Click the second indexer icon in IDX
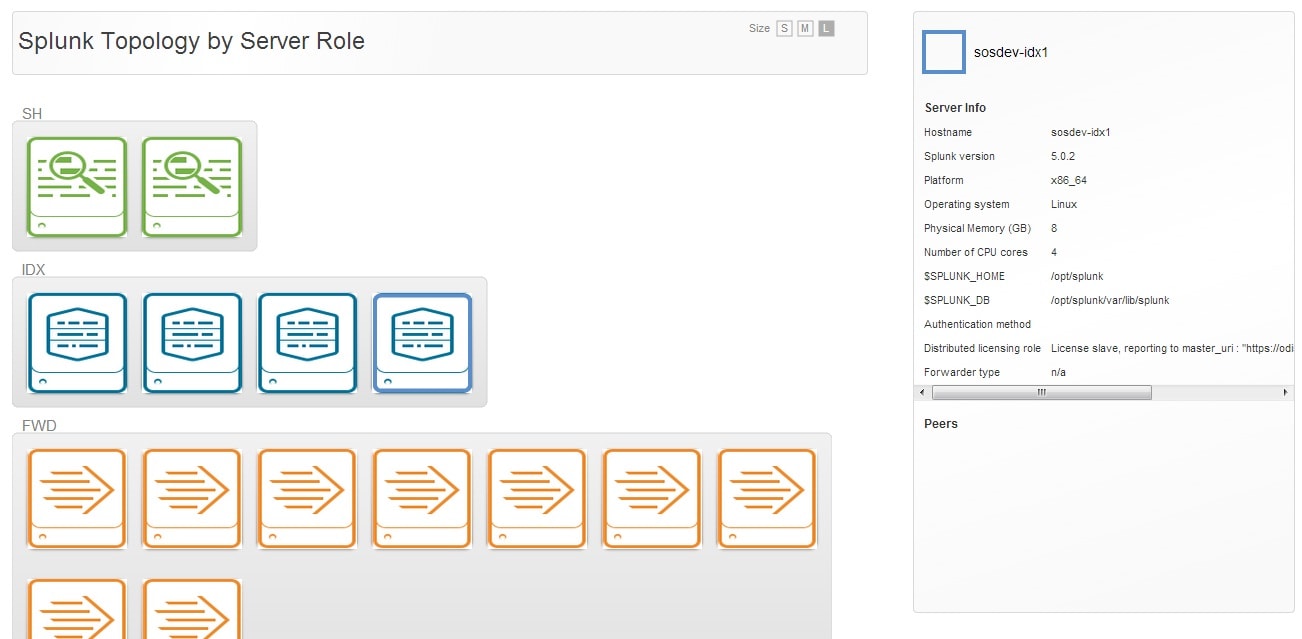This screenshot has width=1302, height=639. (192, 343)
